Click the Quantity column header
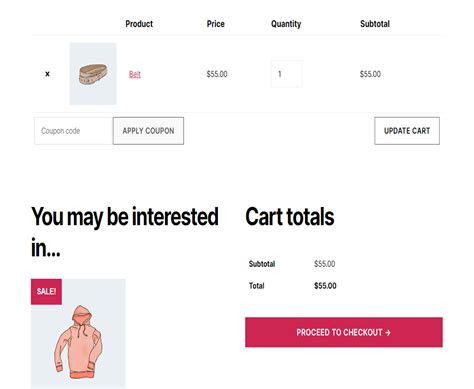474x389 pixels. coord(286,24)
